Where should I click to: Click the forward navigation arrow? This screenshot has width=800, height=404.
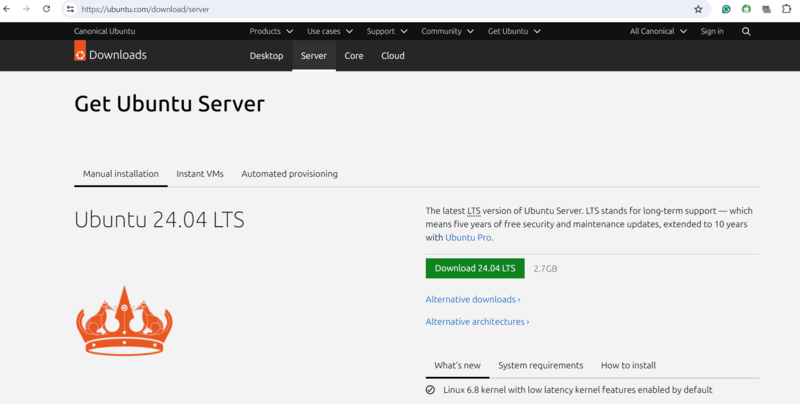point(27,9)
